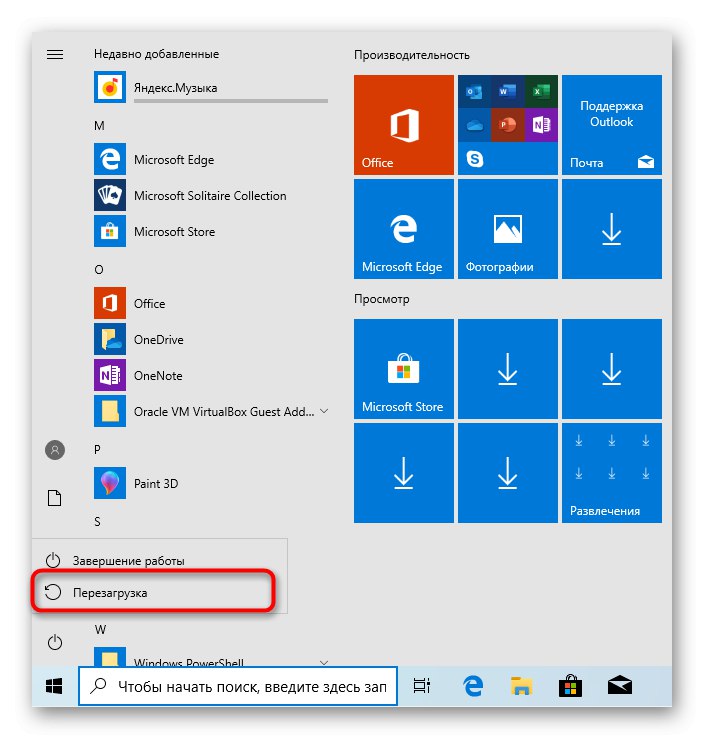Click the letter W section header

(x=100, y=629)
